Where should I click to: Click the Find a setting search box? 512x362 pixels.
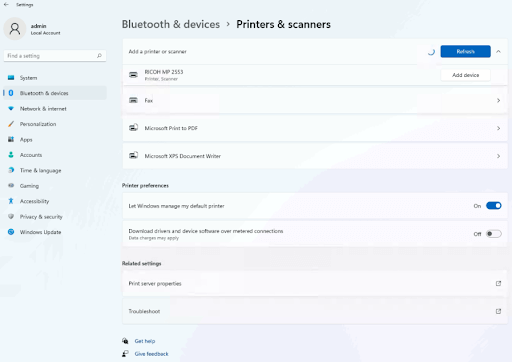(x=55, y=56)
